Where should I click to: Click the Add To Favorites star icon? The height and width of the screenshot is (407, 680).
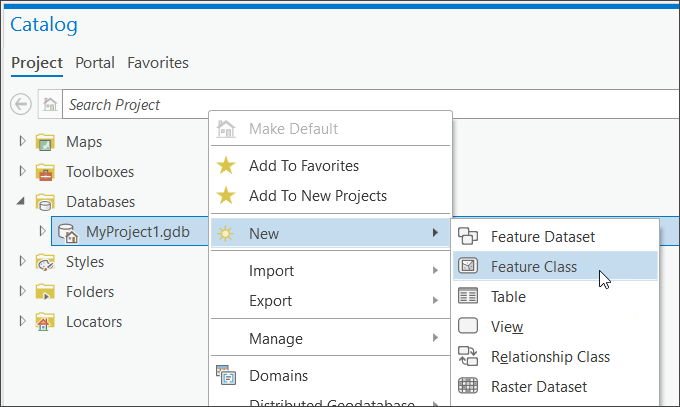(x=227, y=166)
